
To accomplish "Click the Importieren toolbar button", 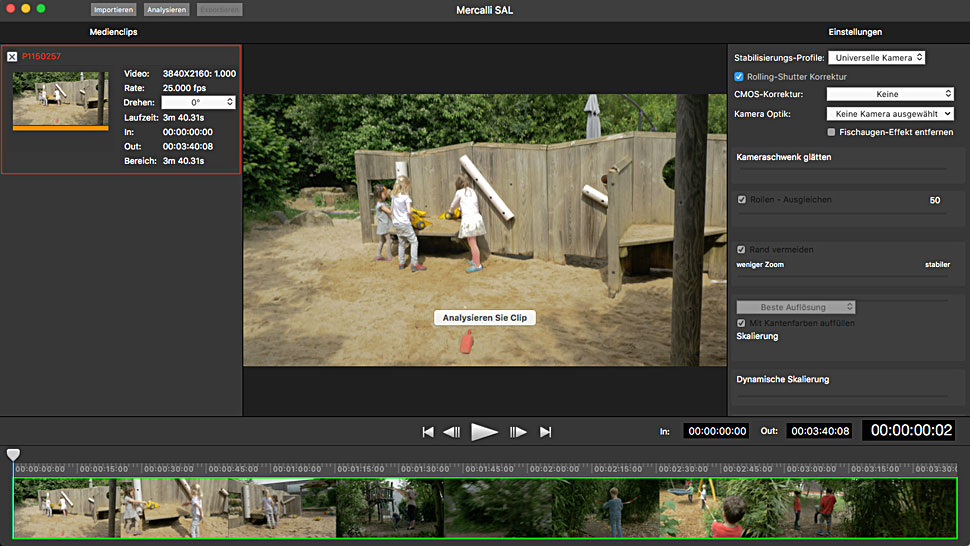I will tap(113, 10).
